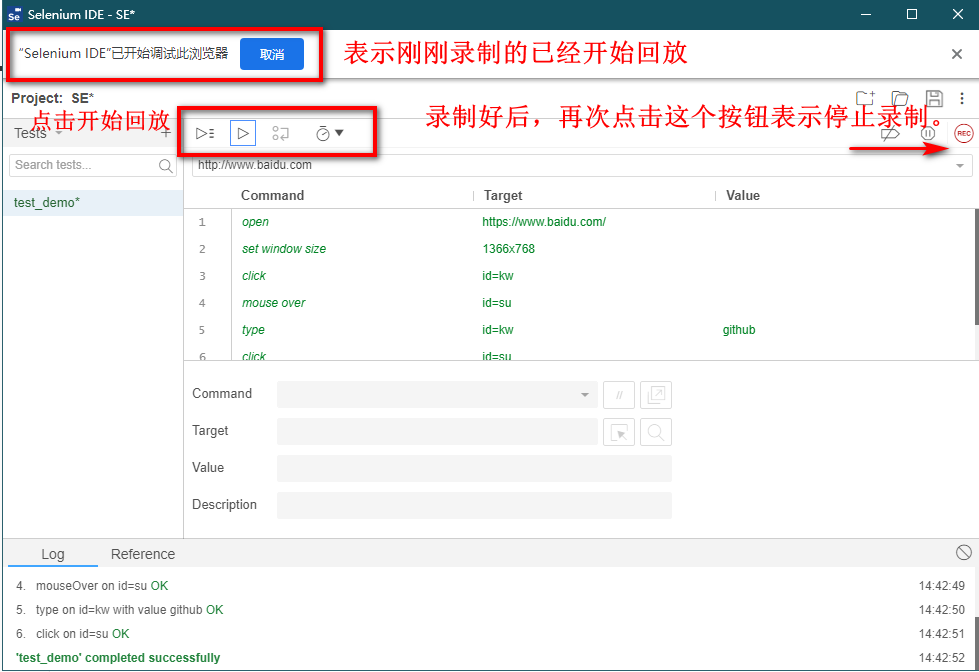Select the test_demo test in sidebar
979x672 pixels.
47,202
